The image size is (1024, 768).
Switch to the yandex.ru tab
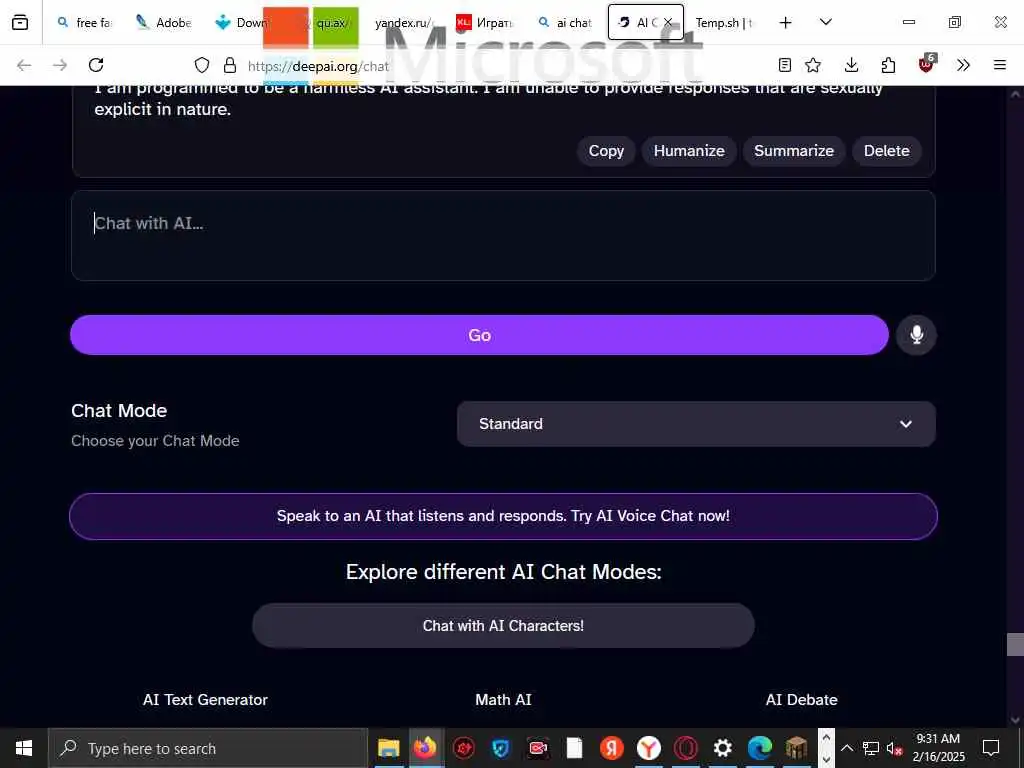point(403,23)
